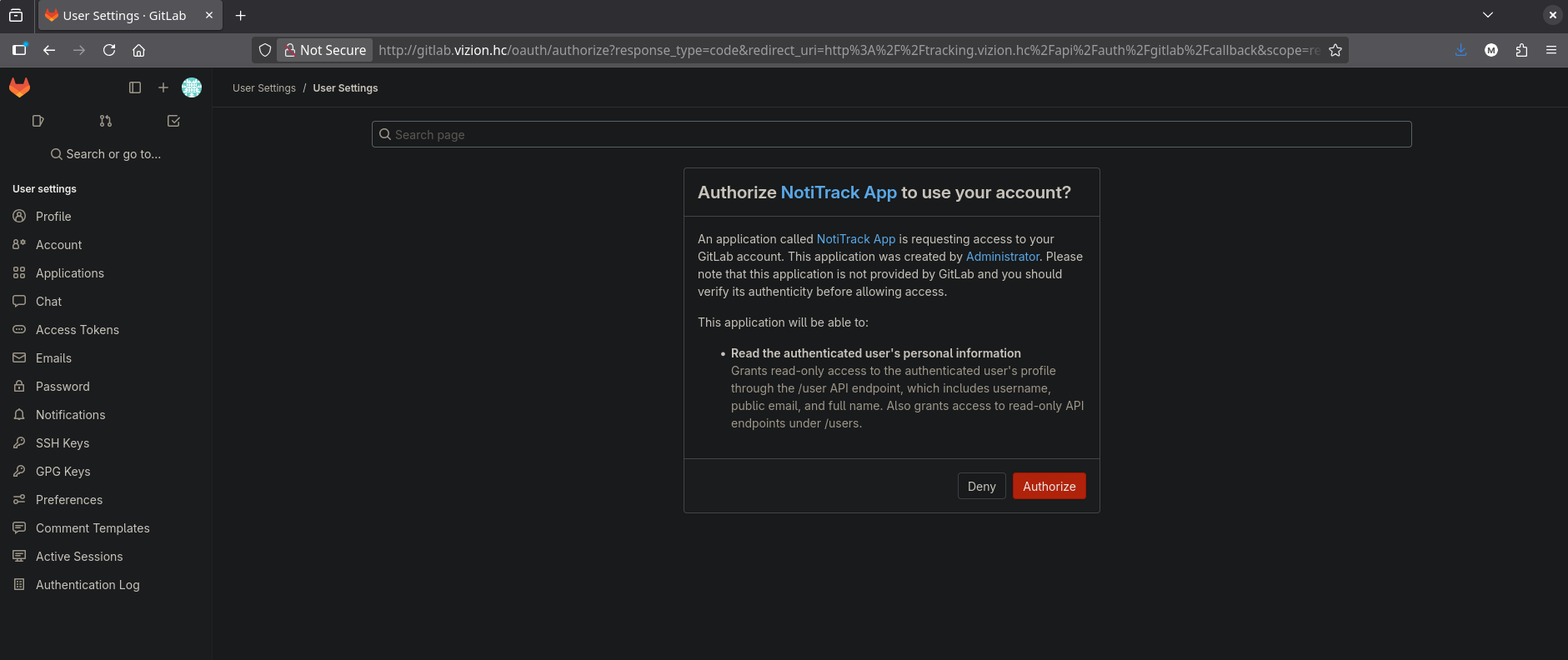Open the Administrator user link

point(1003,257)
